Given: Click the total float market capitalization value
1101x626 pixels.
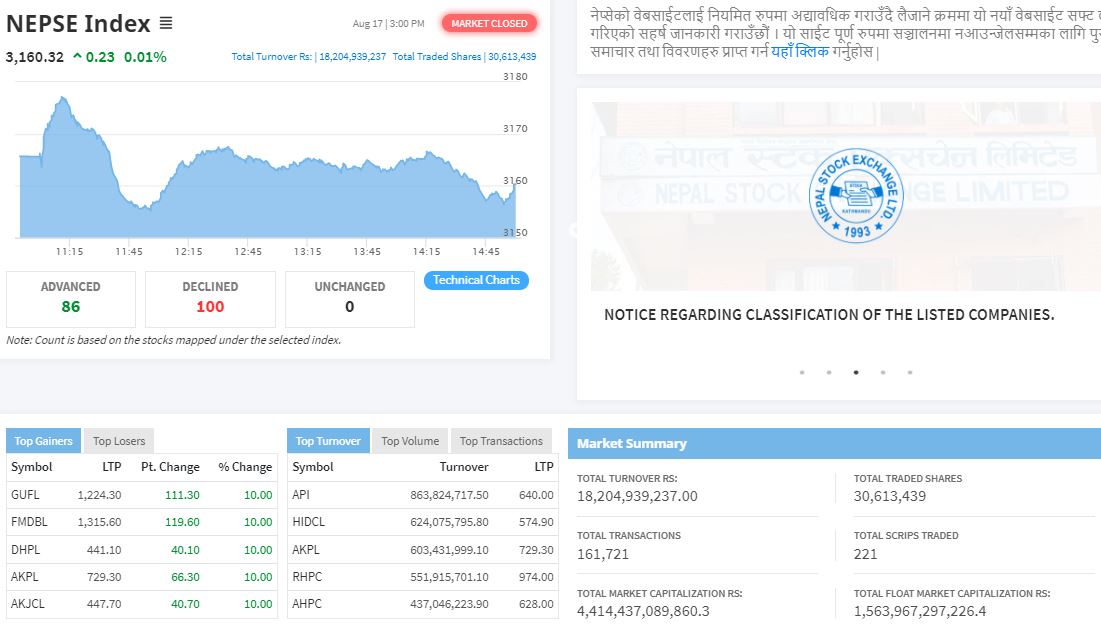Looking at the screenshot, I should pos(920,611).
